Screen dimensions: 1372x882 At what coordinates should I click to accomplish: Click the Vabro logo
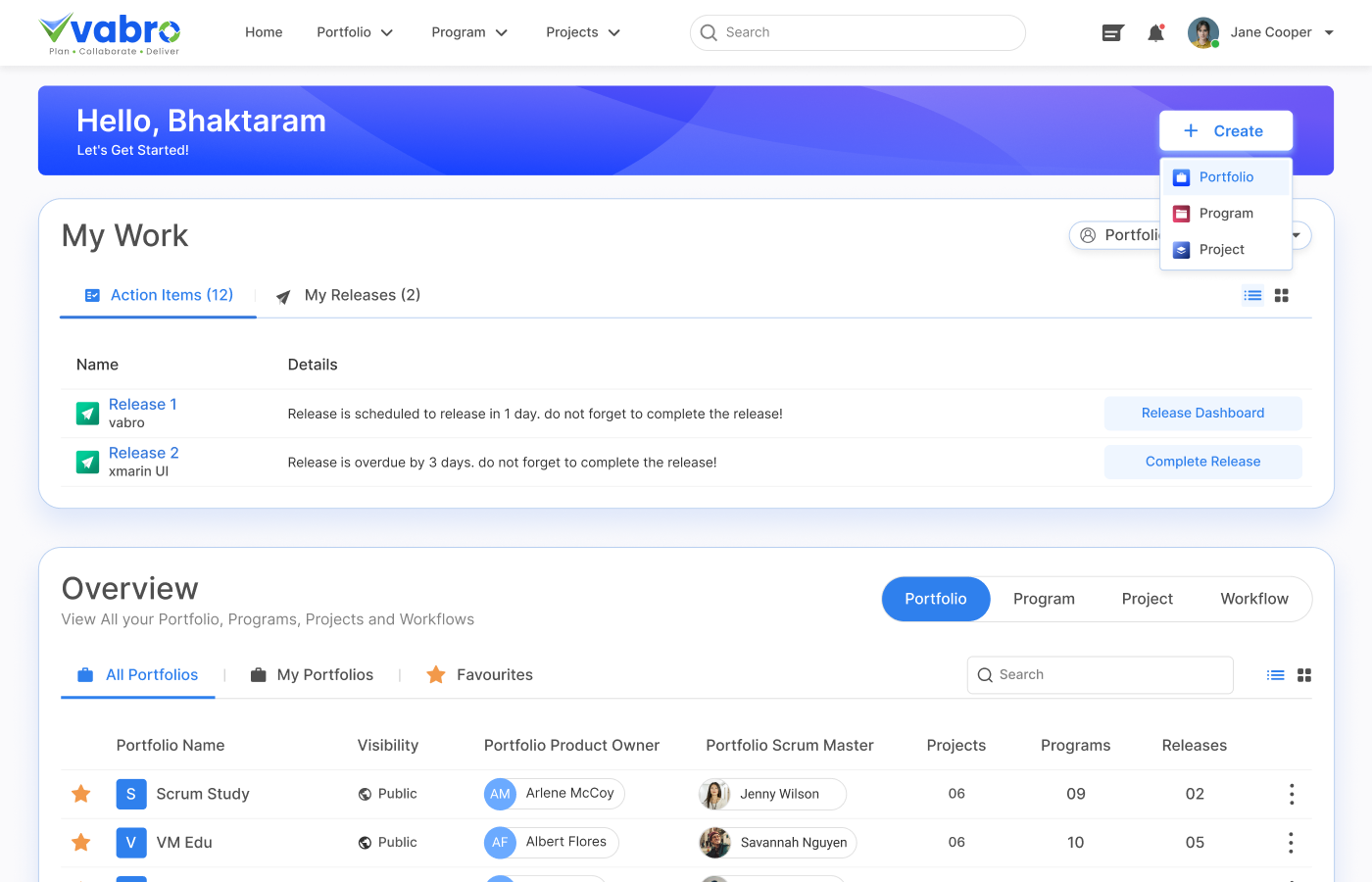(110, 33)
